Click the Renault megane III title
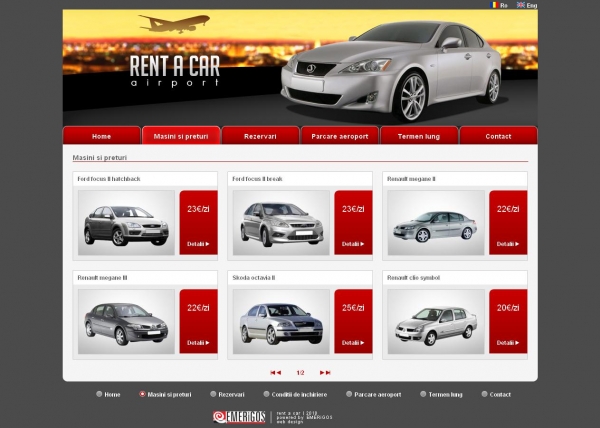Image resolution: width=600 pixels, height=428 pixels. click(102, 278)
